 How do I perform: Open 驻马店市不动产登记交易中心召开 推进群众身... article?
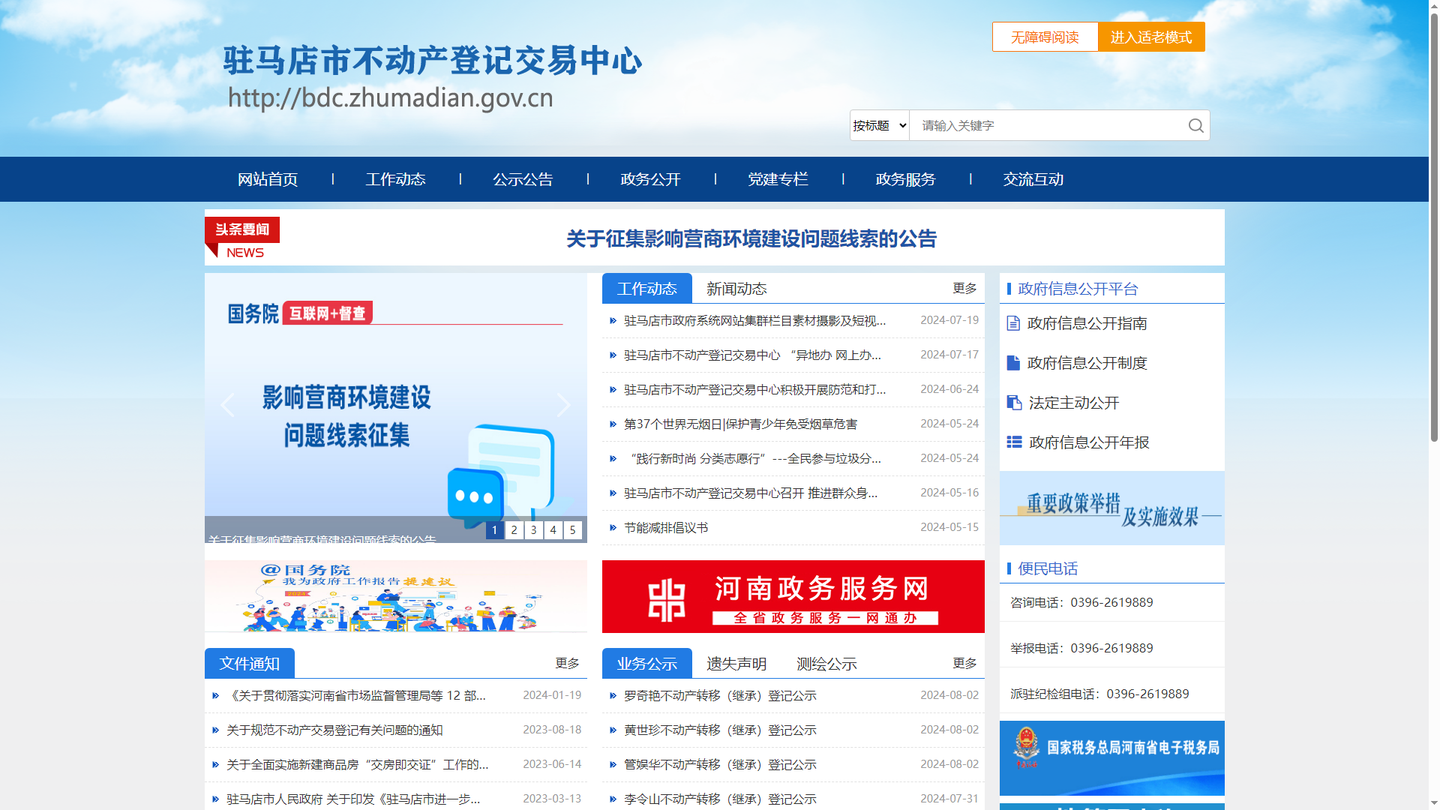pyautogui.click(x=751, y=493)
